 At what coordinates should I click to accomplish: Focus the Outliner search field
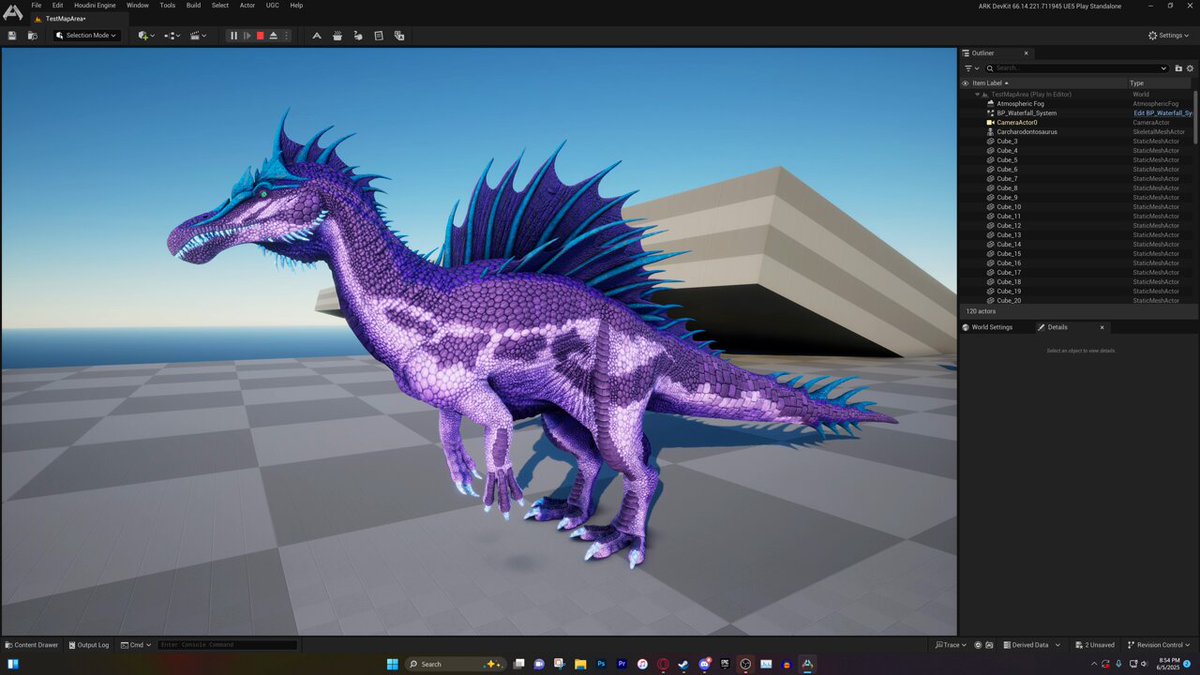(x=1075, y=68)
